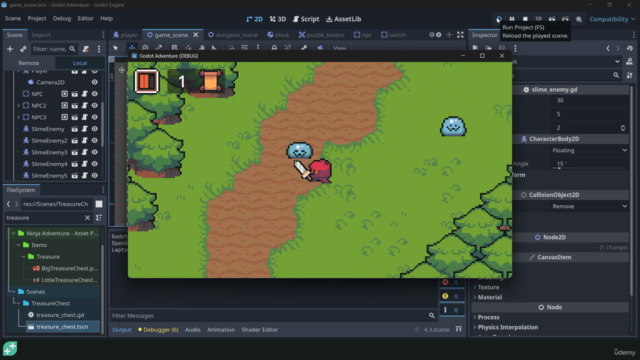Viewport: 640px width, 360px height.
Task: Open the Script workspace
Action: (306, 19)
